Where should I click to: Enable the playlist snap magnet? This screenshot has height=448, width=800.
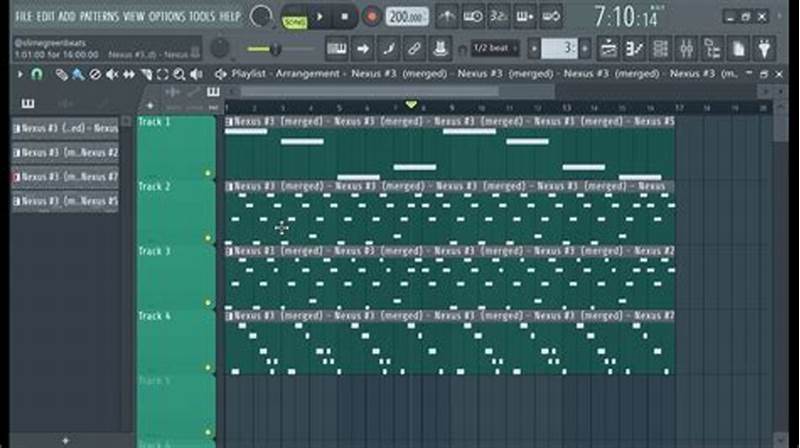coord(36,74)
